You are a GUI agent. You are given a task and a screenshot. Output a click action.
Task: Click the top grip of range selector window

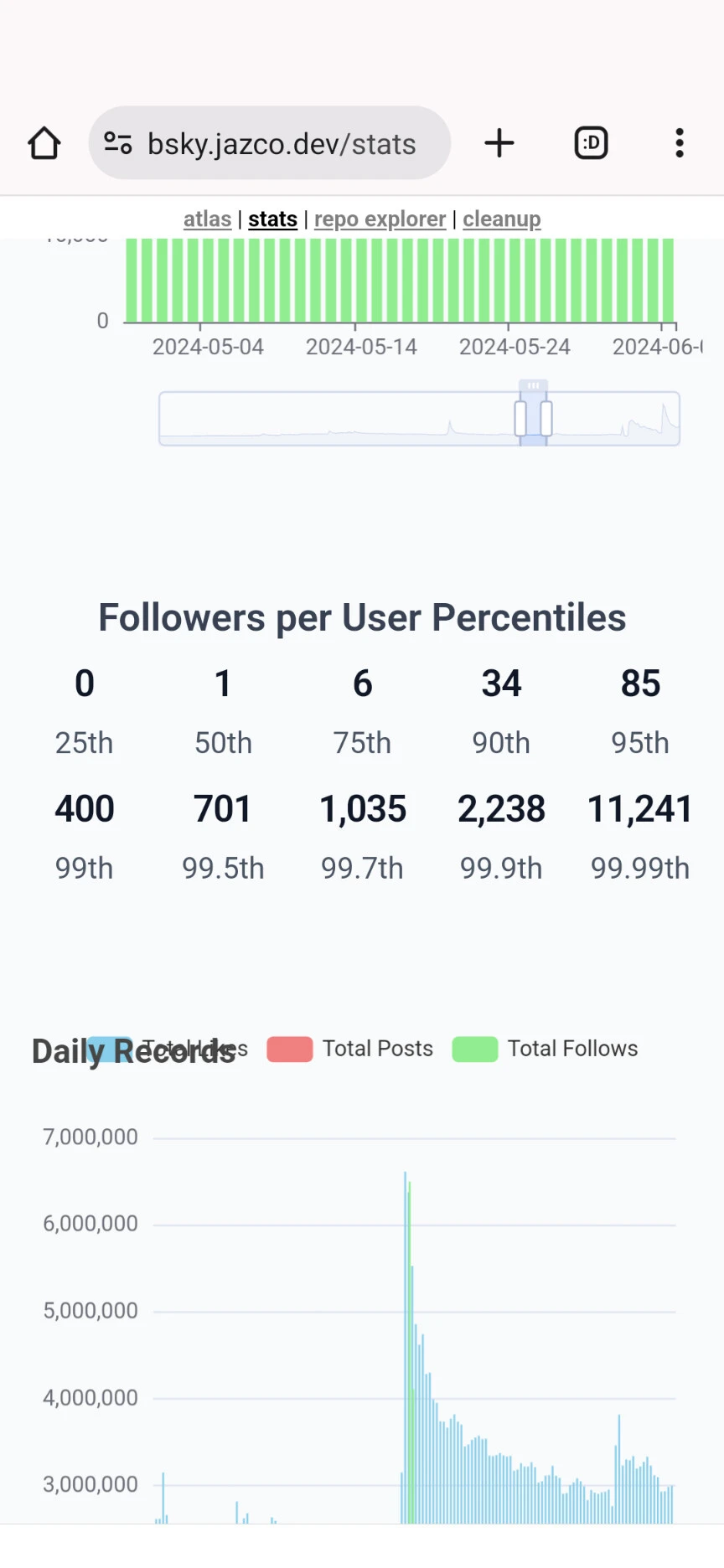coord(533,386)
